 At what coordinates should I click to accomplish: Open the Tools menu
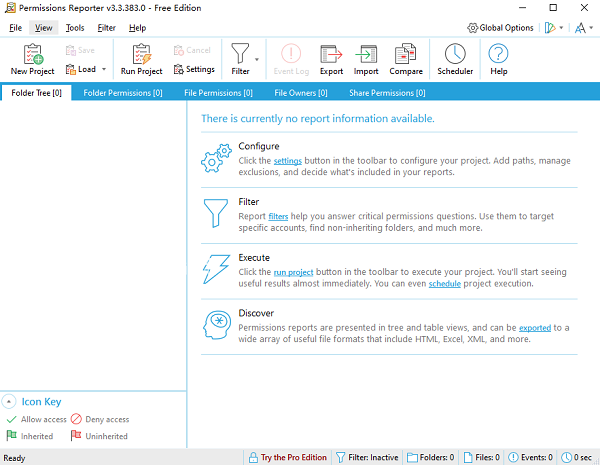[x=75, y=28]
